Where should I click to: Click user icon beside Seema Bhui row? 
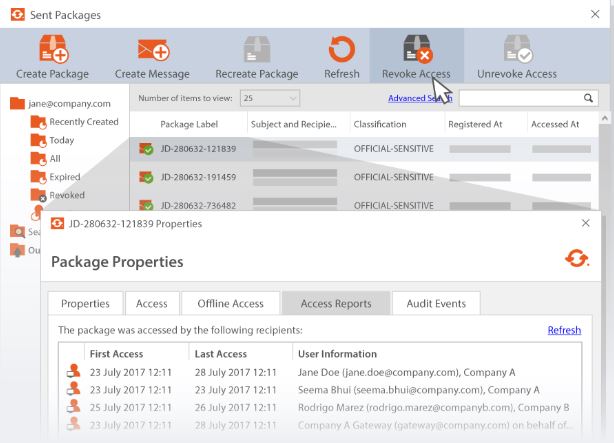coord(73,389)
